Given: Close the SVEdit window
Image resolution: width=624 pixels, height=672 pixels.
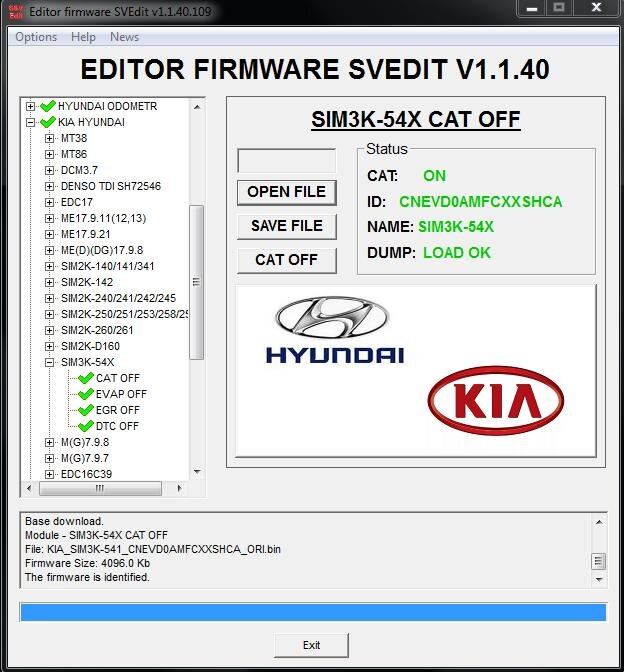Looking at the screenshot, I should [x=596, y=8].
